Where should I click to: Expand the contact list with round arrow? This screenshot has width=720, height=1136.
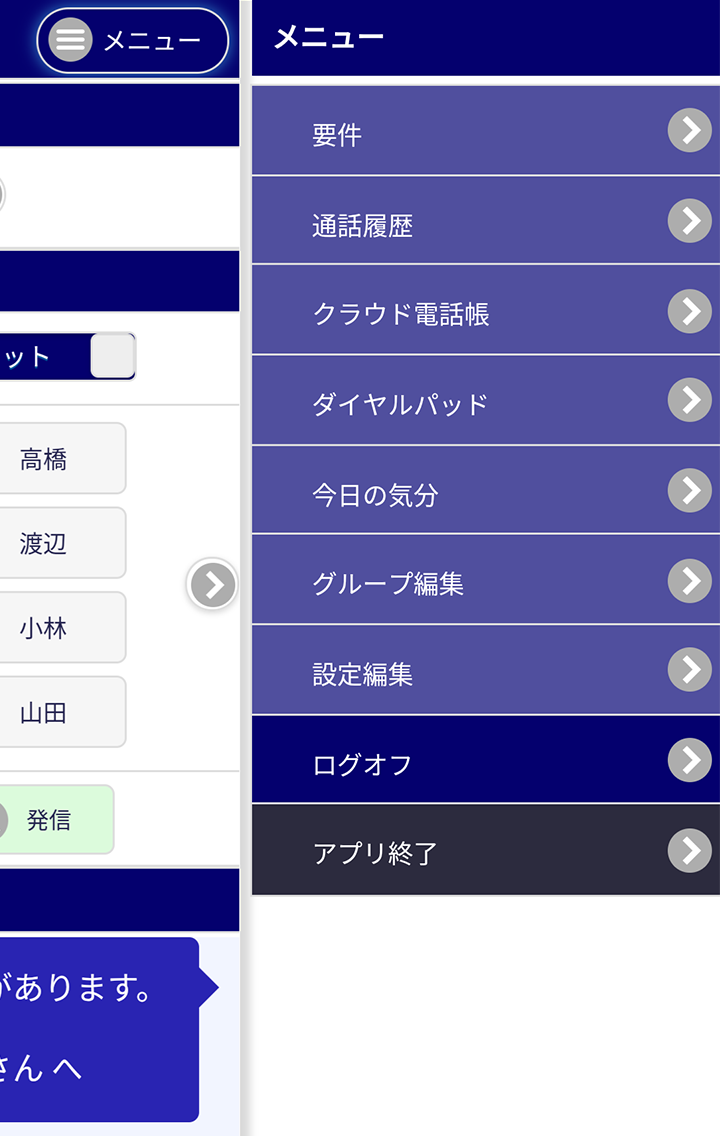(212, 584)
